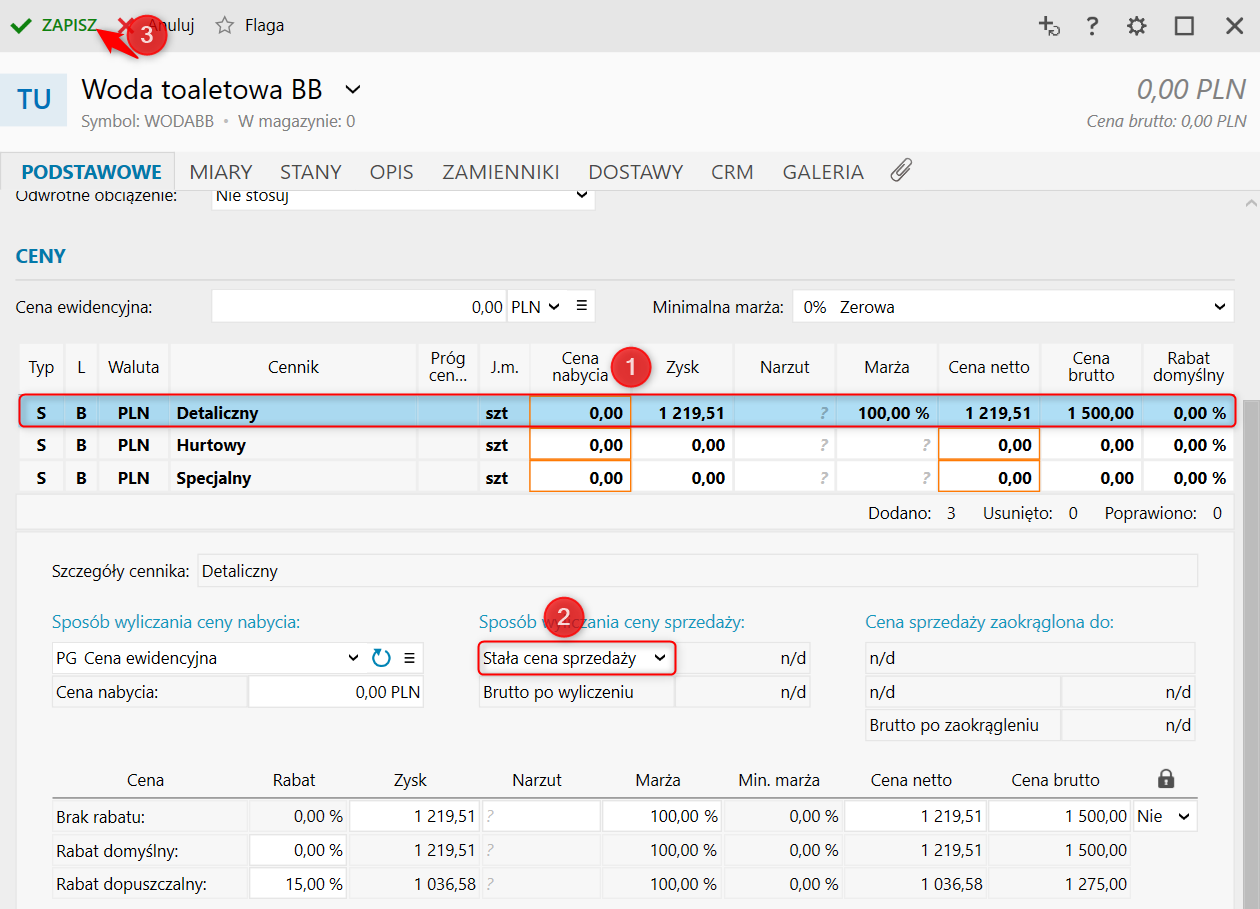Click the Flaga star icon
1260x909 pixels.
click(225, 26)
